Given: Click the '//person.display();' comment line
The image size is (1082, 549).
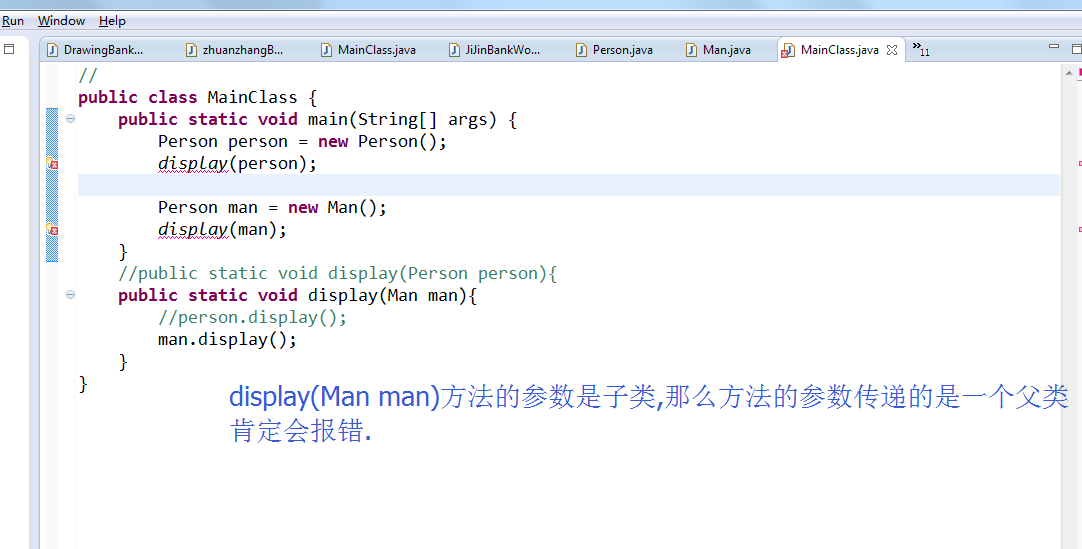Looking at the screenshot, I should [252, 317].
